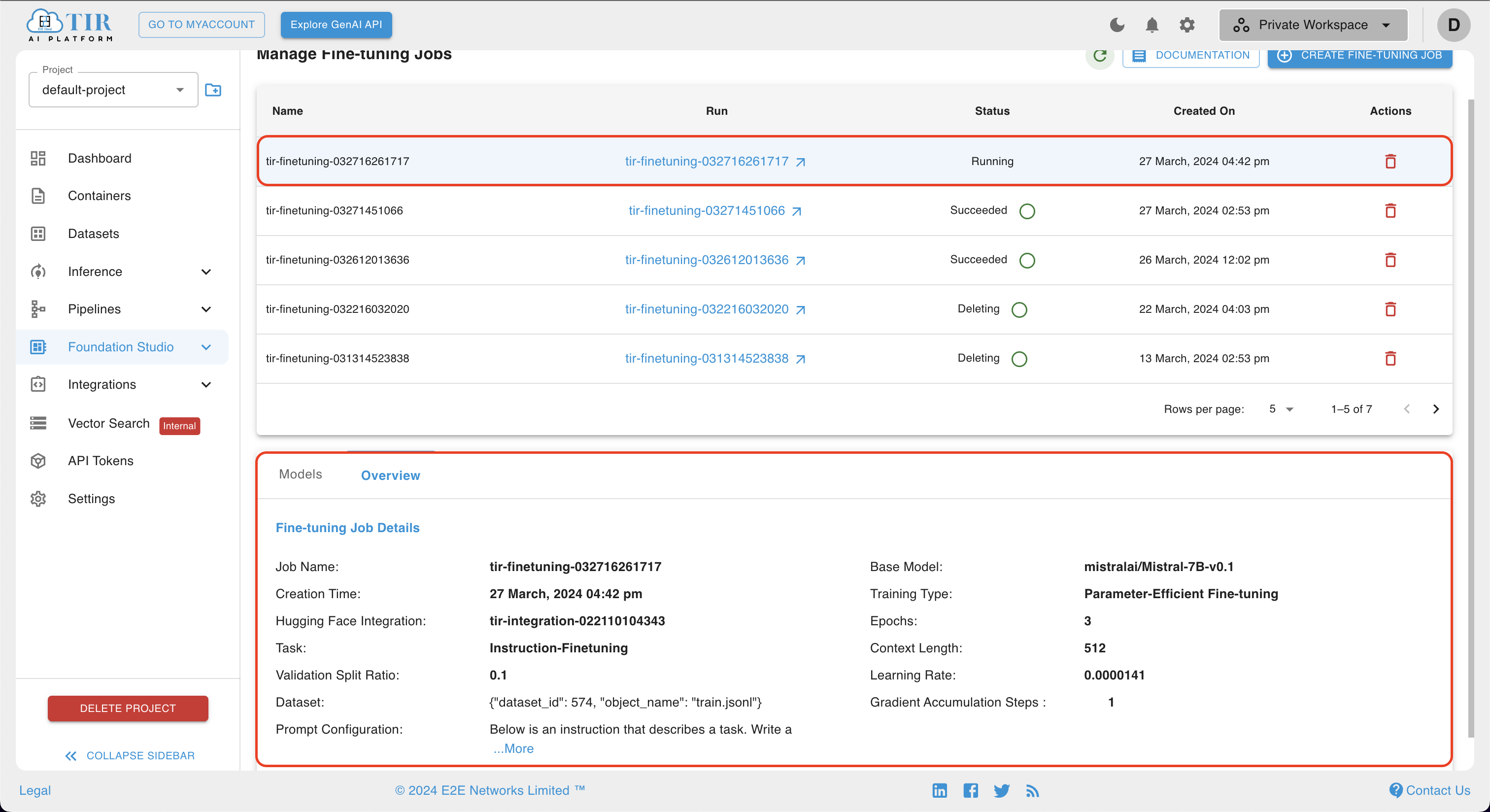The width and height of the screenshot is (1490, 812).
Task: Click the Created On column header
Action: (1204, 111)
